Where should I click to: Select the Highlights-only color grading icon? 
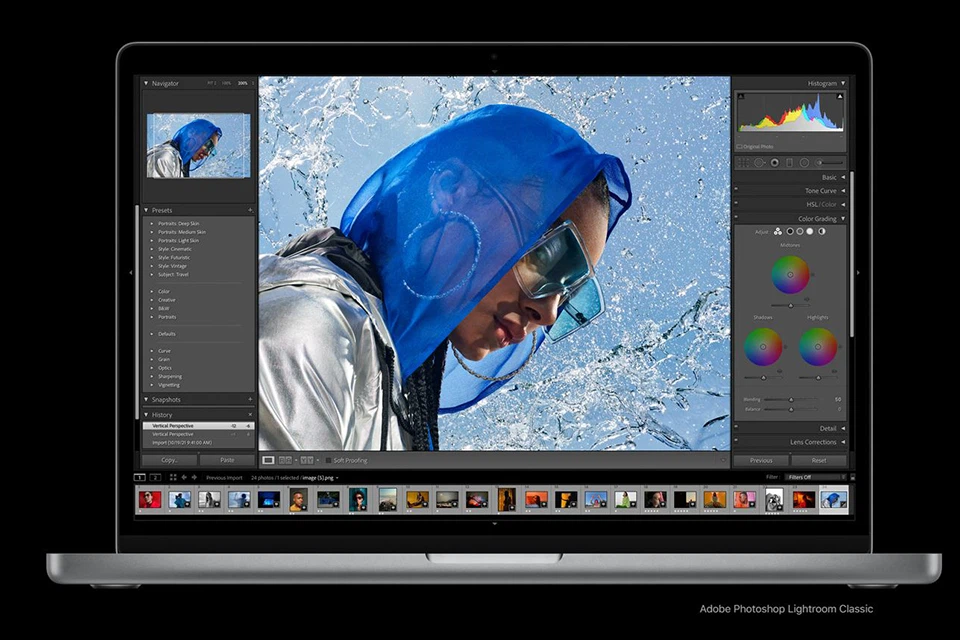(810, 232)
